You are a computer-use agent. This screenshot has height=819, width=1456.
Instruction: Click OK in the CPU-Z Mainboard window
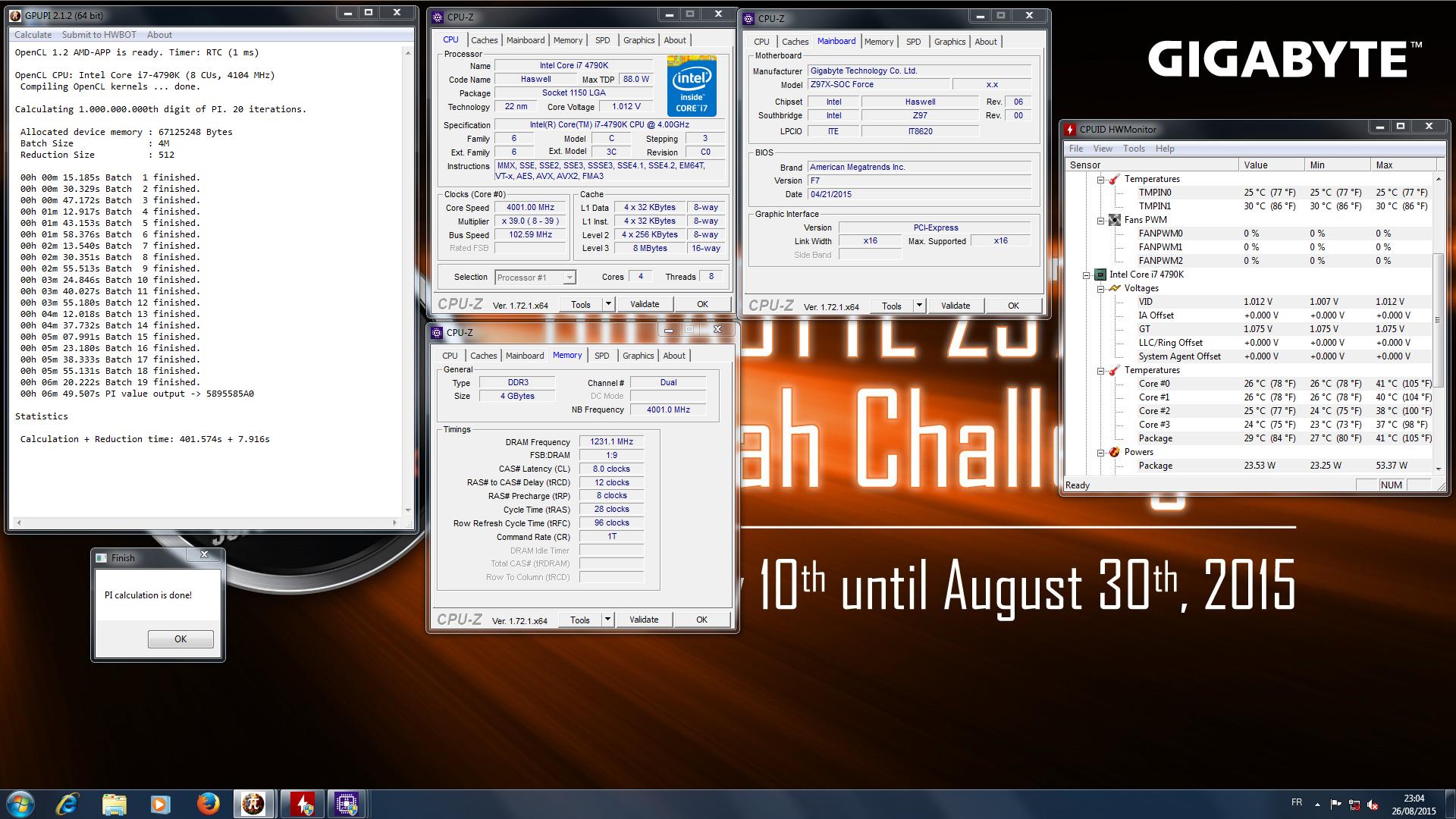(x=1013, y=306)
